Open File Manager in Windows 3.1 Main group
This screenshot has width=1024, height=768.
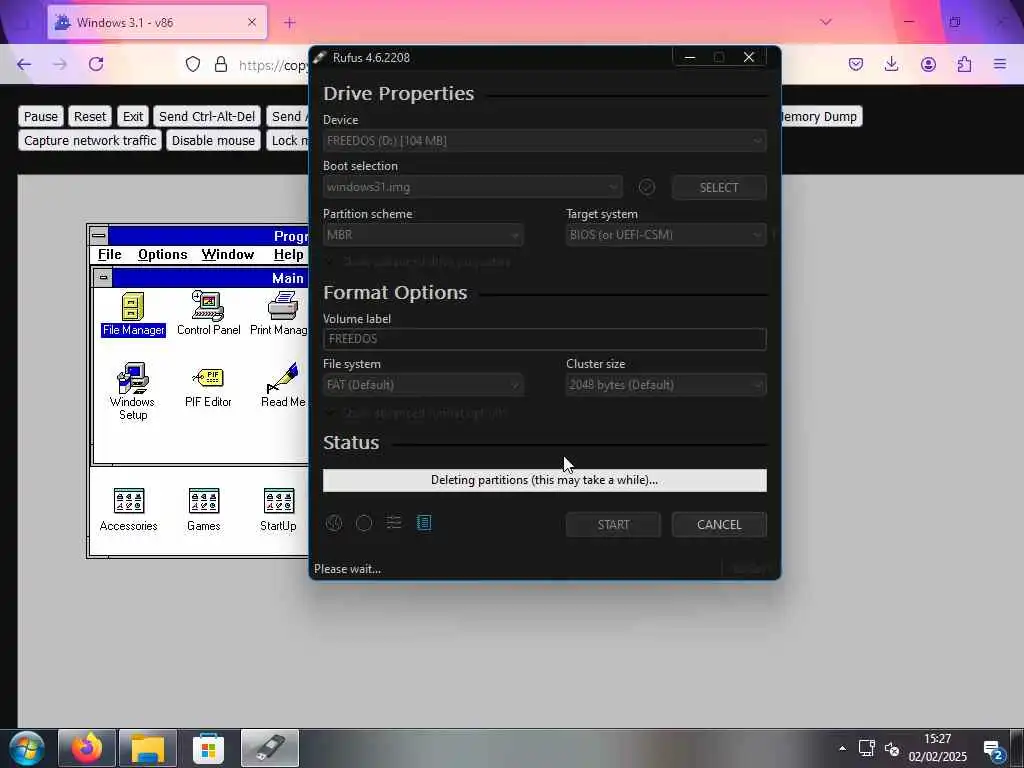(x=133, y=314)
